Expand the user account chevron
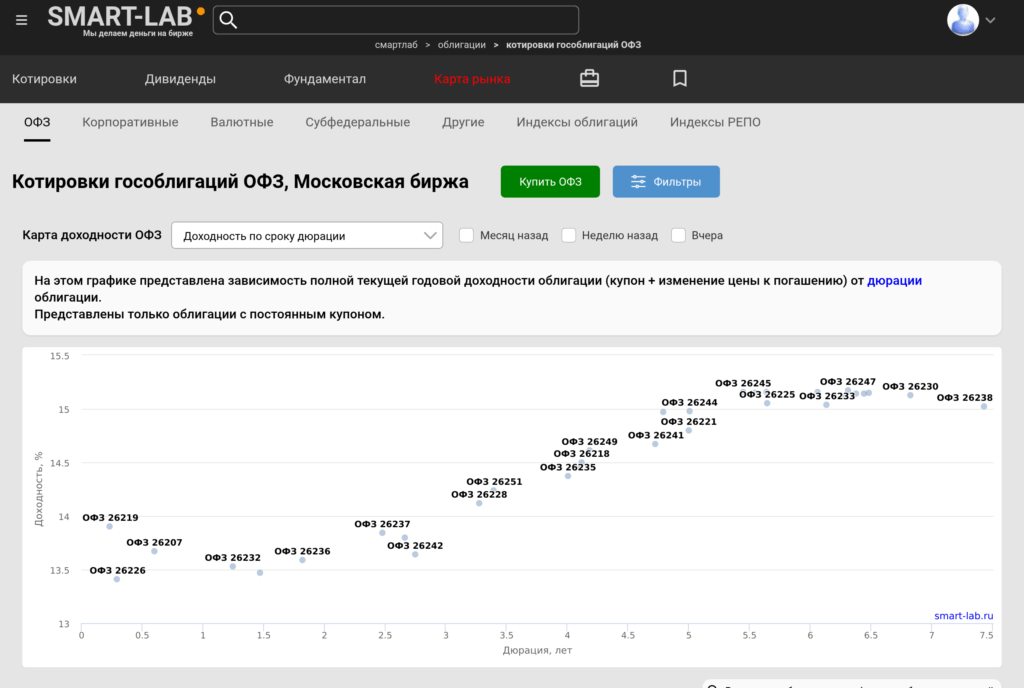Screen dimensions: 1024x688 990,20
